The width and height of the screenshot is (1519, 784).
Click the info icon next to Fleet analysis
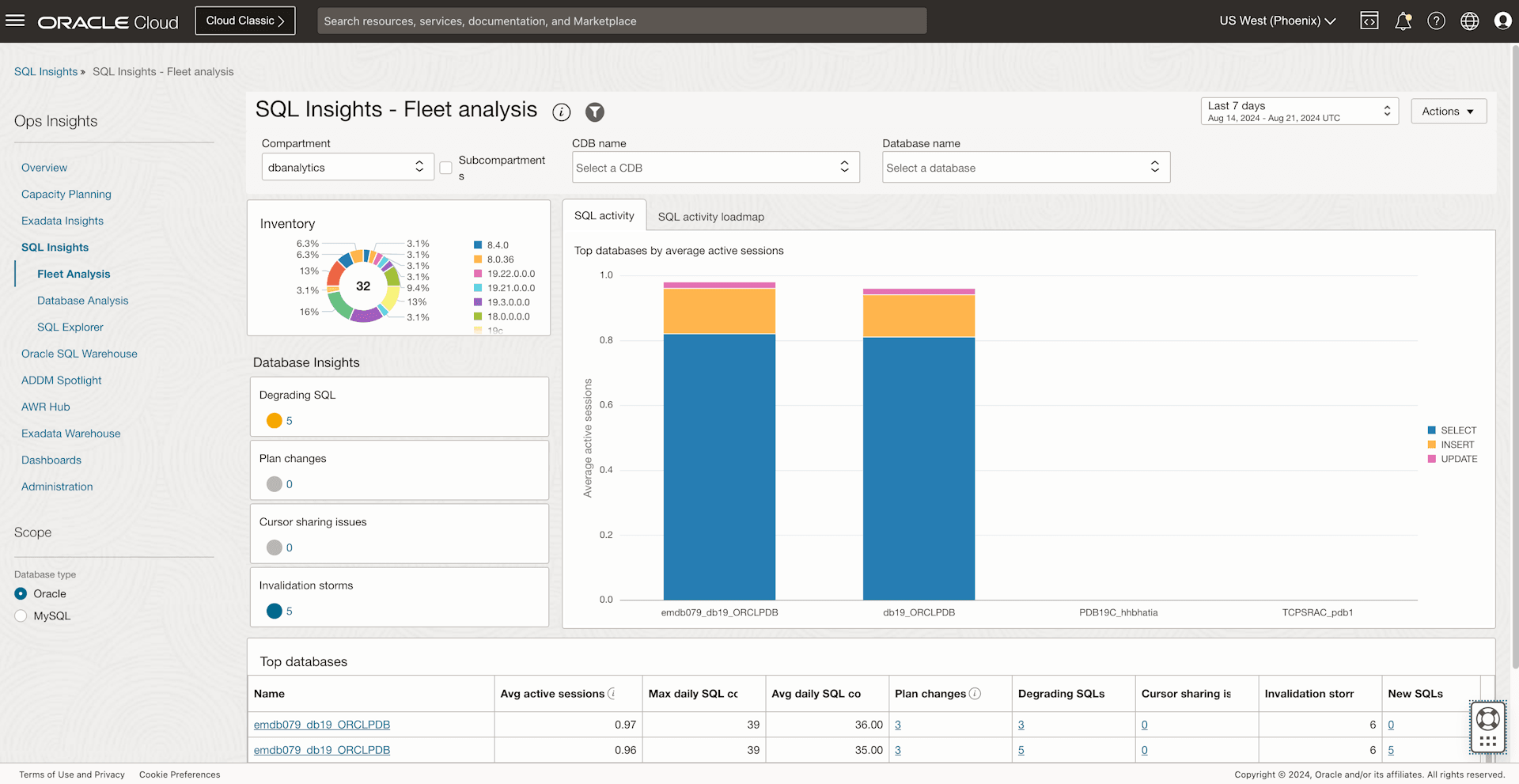click(x=561, y=112)
